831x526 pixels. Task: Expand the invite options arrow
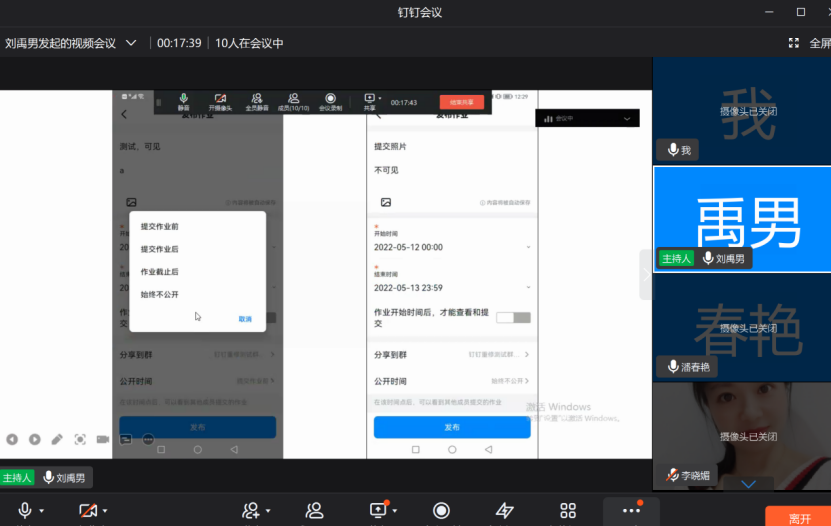point(268,511)
